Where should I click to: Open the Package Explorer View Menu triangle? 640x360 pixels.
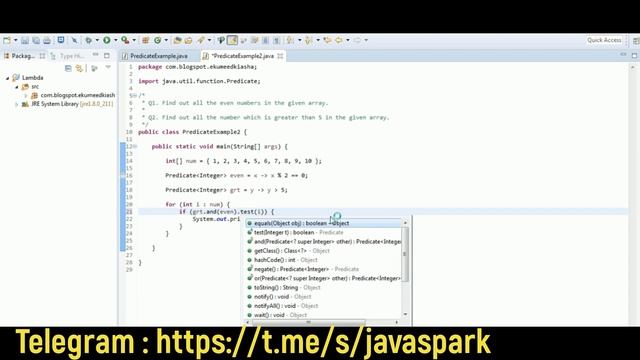(x=108, y=67)
